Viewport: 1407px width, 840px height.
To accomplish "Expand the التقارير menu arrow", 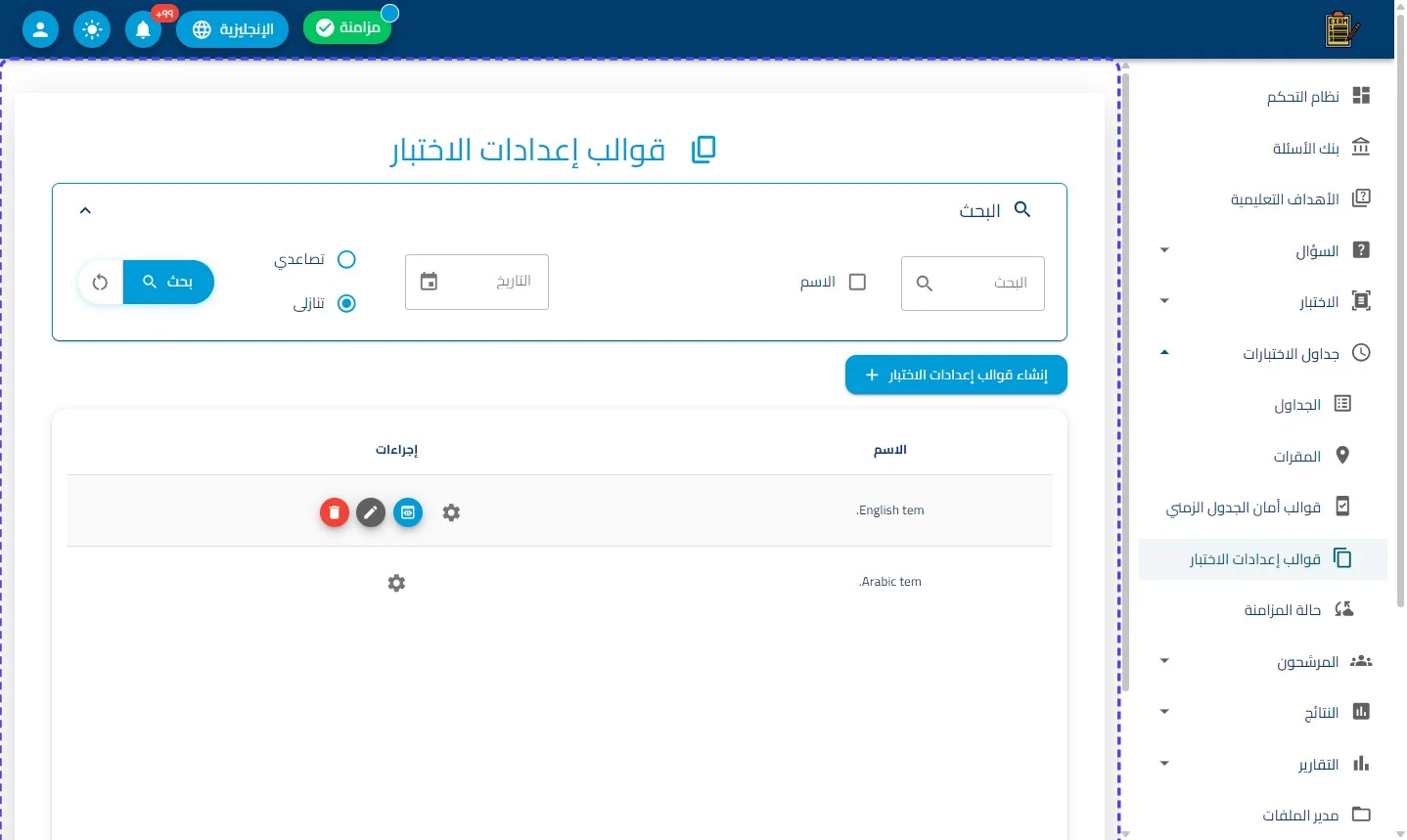I will [x=1164, y=764].
